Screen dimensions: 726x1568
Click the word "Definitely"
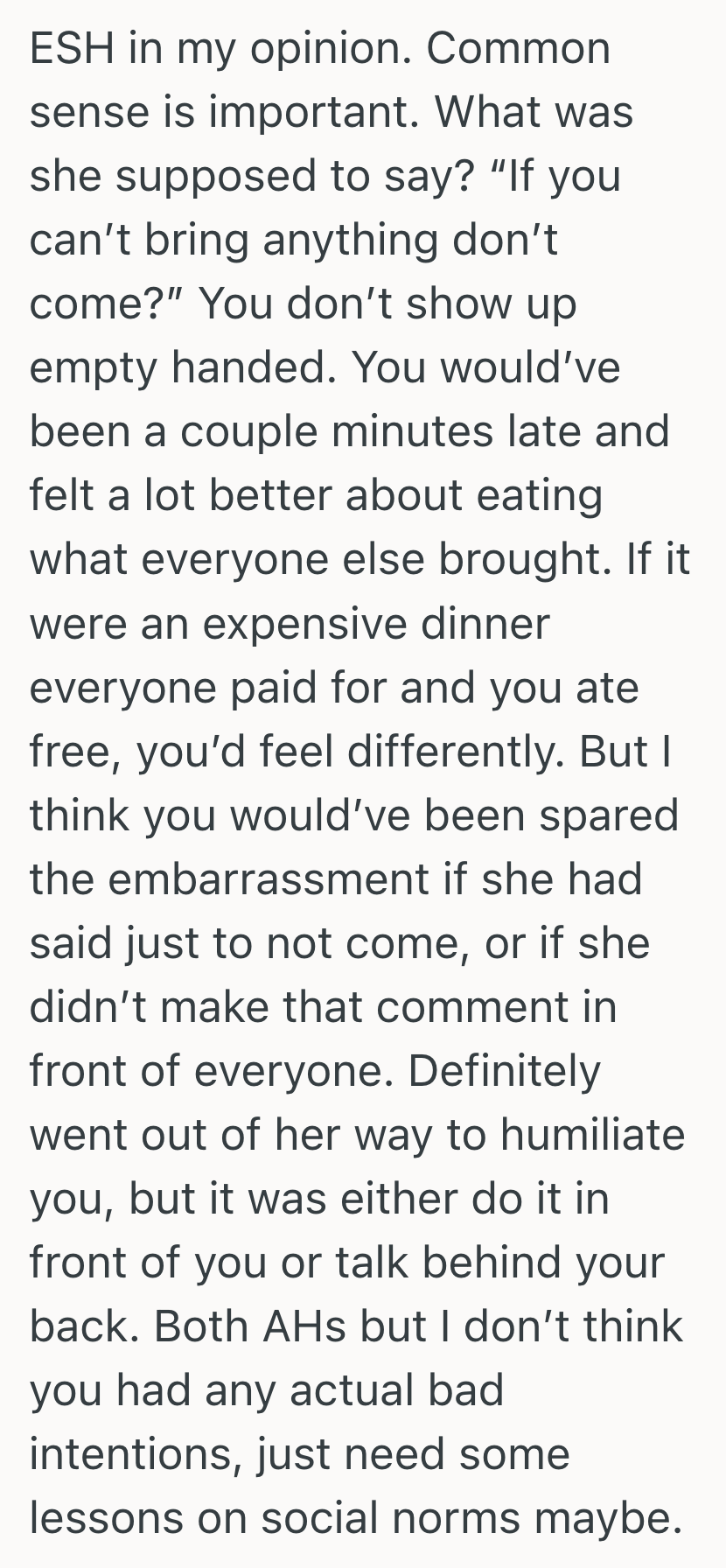504,1070
